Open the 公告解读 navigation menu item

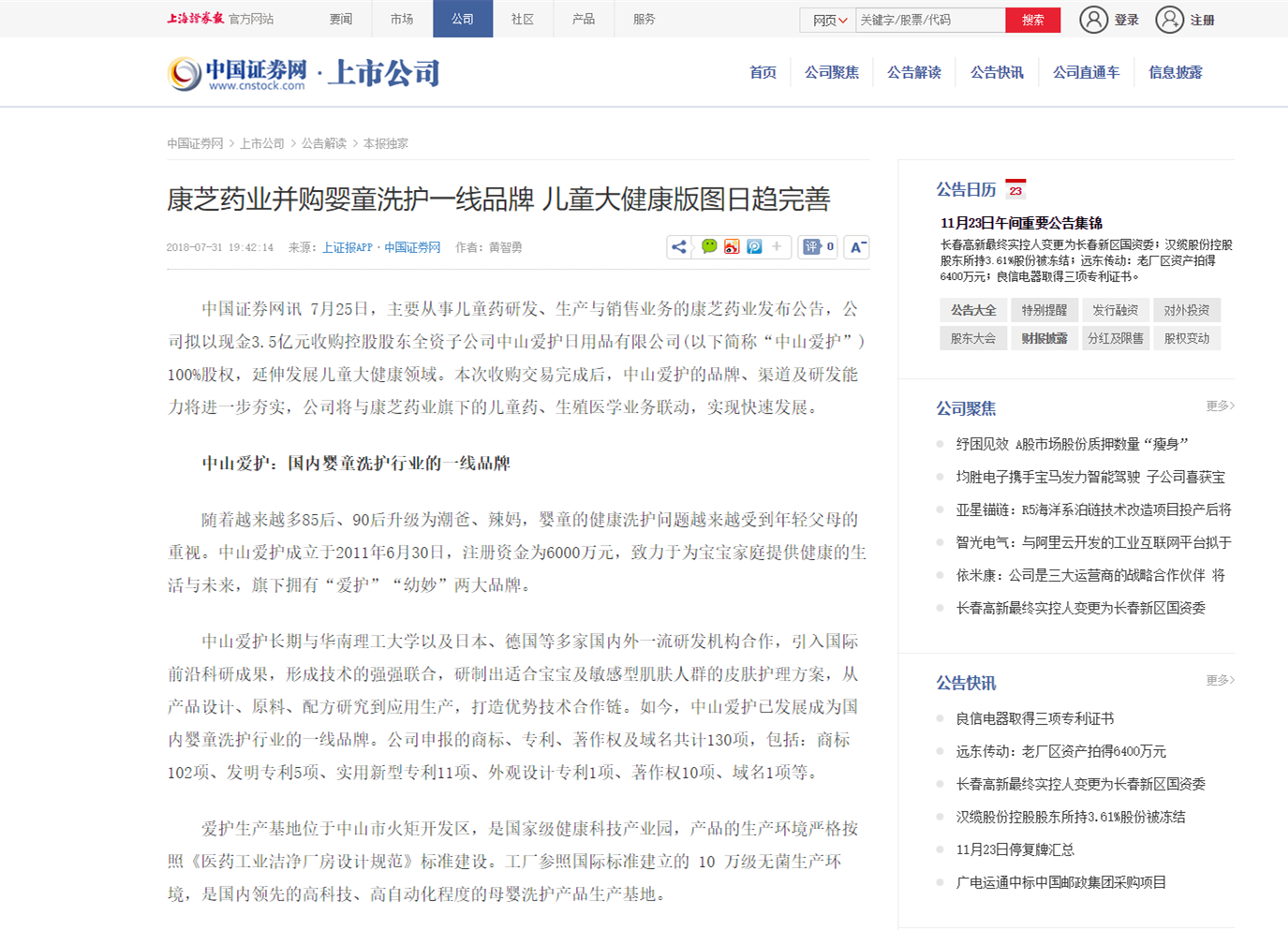913,72
